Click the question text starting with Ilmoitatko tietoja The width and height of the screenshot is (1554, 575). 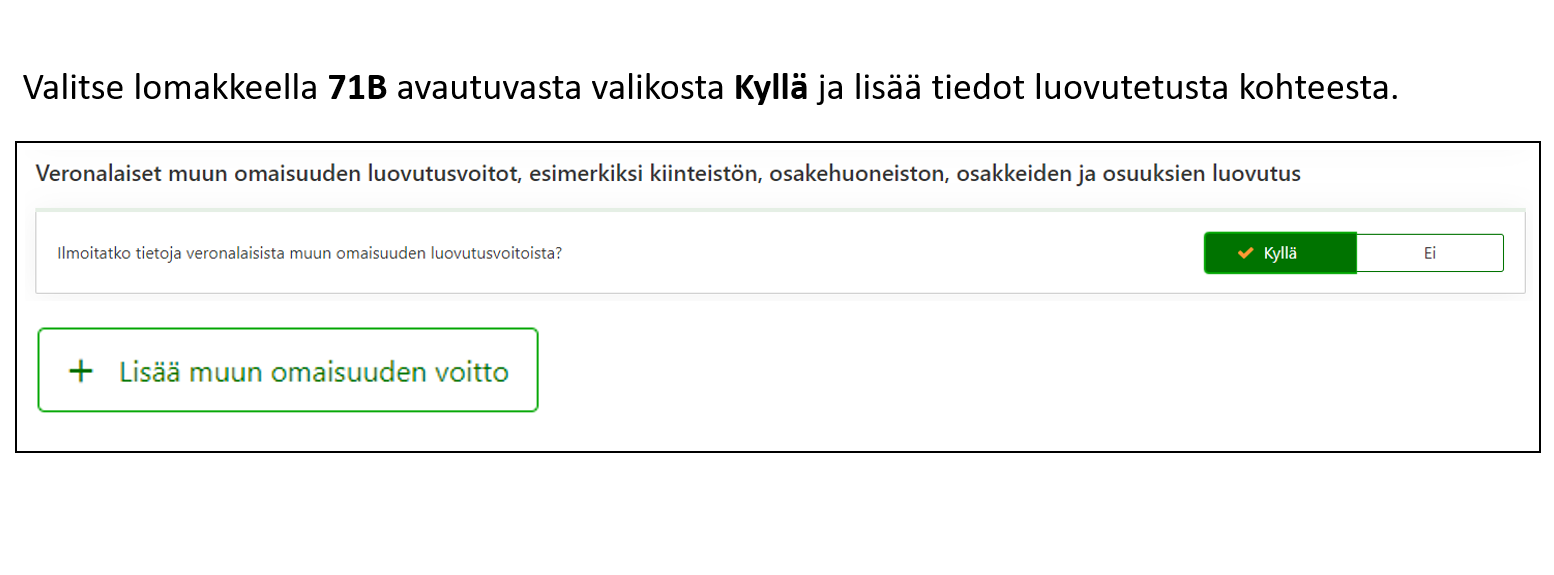coord(310,253)
